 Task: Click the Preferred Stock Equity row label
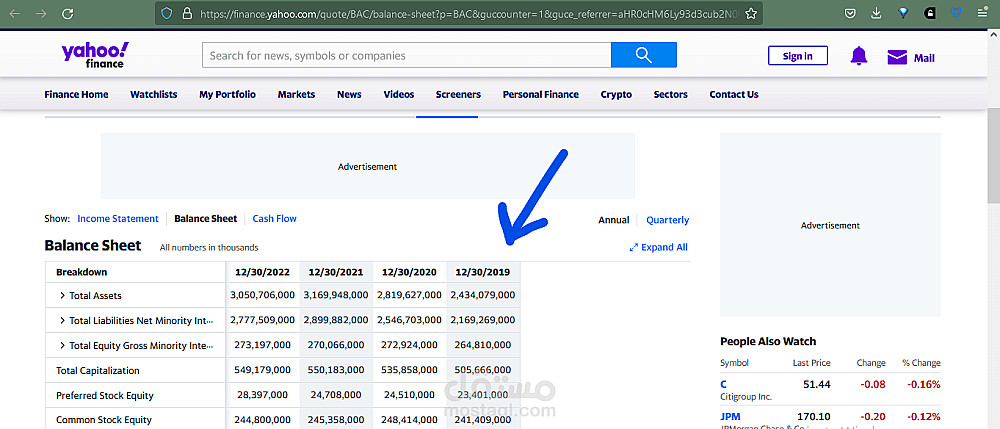click(105, 395)
